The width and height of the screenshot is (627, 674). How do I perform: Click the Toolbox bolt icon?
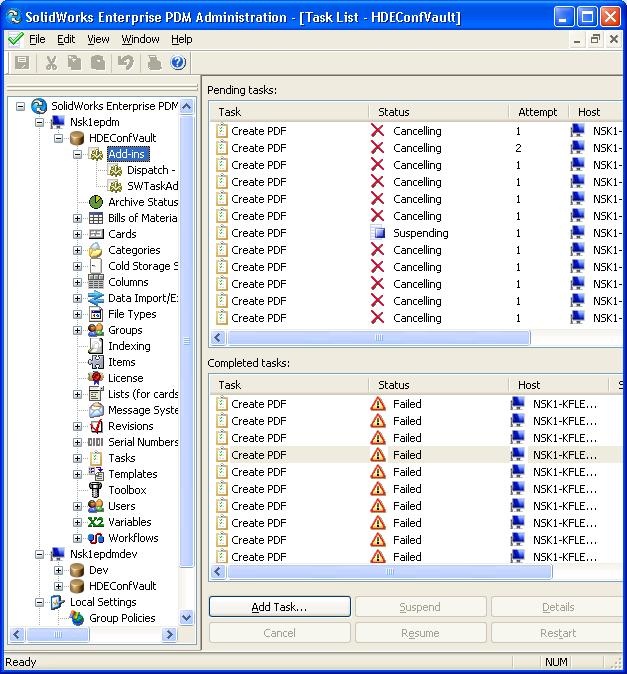[95, 490]
